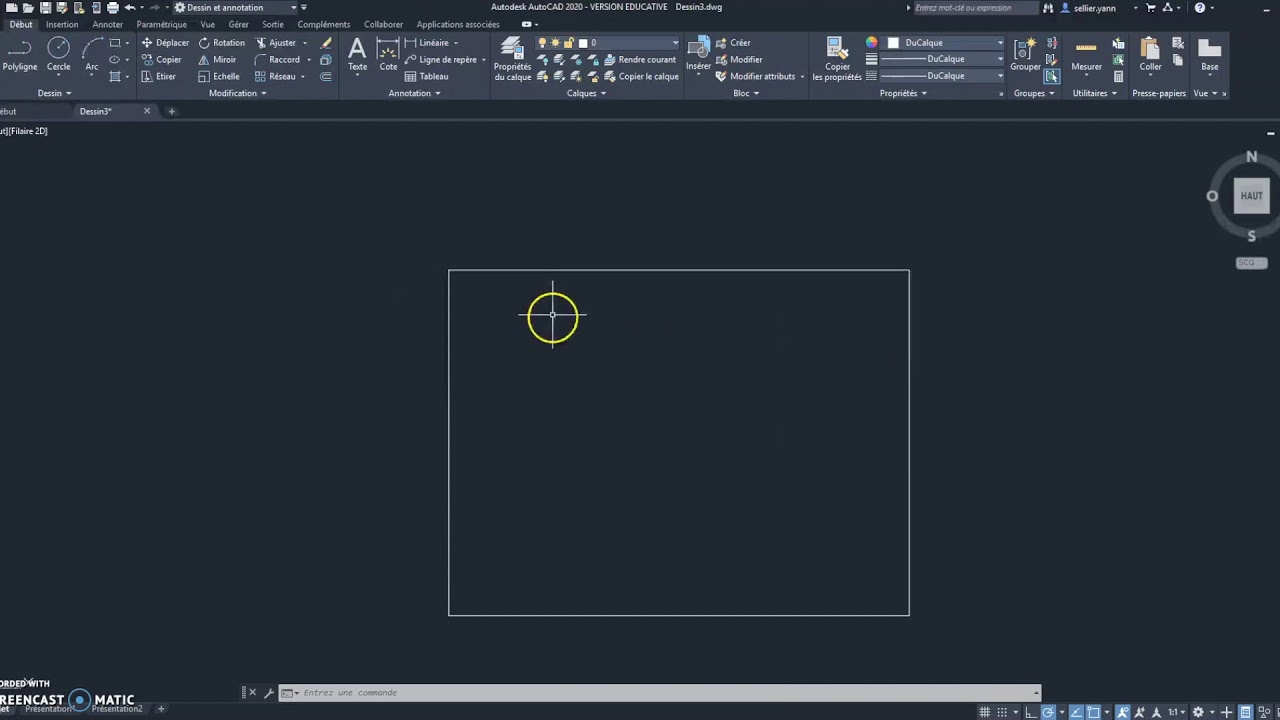The image size is (1280, 720).
Task: Switch to the Annoter ribbon tab
Action: coord(107,24)
